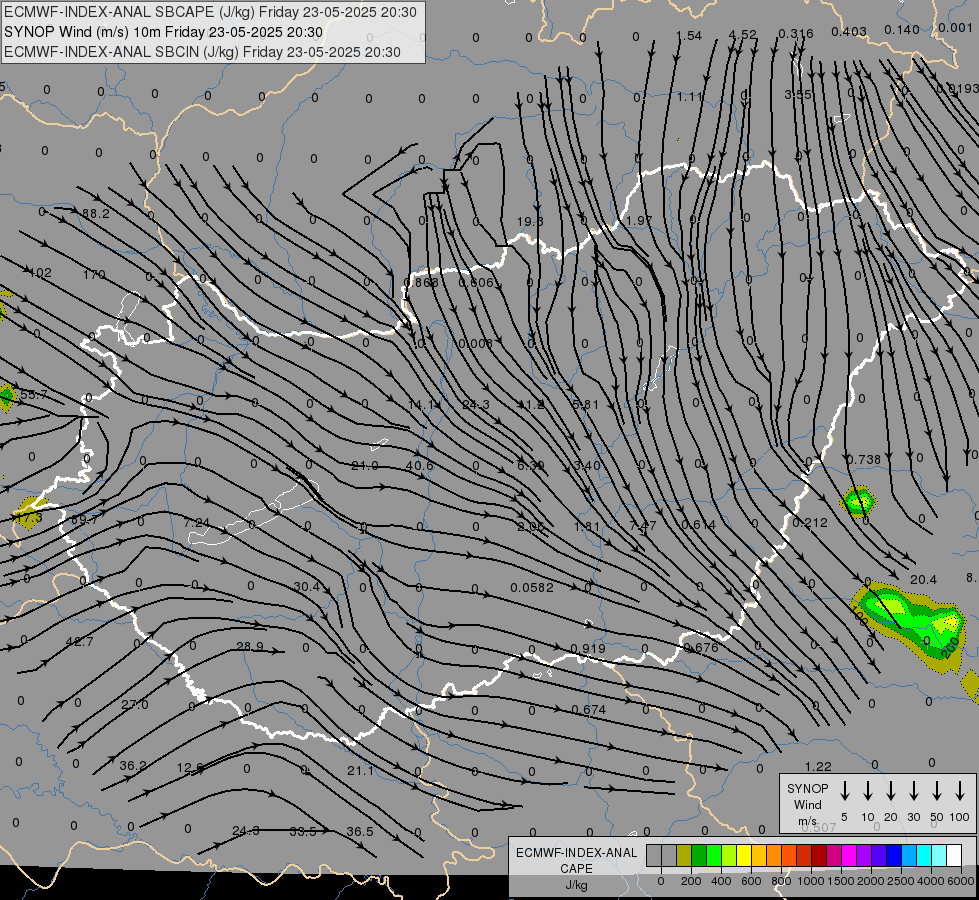979x900 pixels.
Task: Click the map value 27.0
Action: click(135, 705)
